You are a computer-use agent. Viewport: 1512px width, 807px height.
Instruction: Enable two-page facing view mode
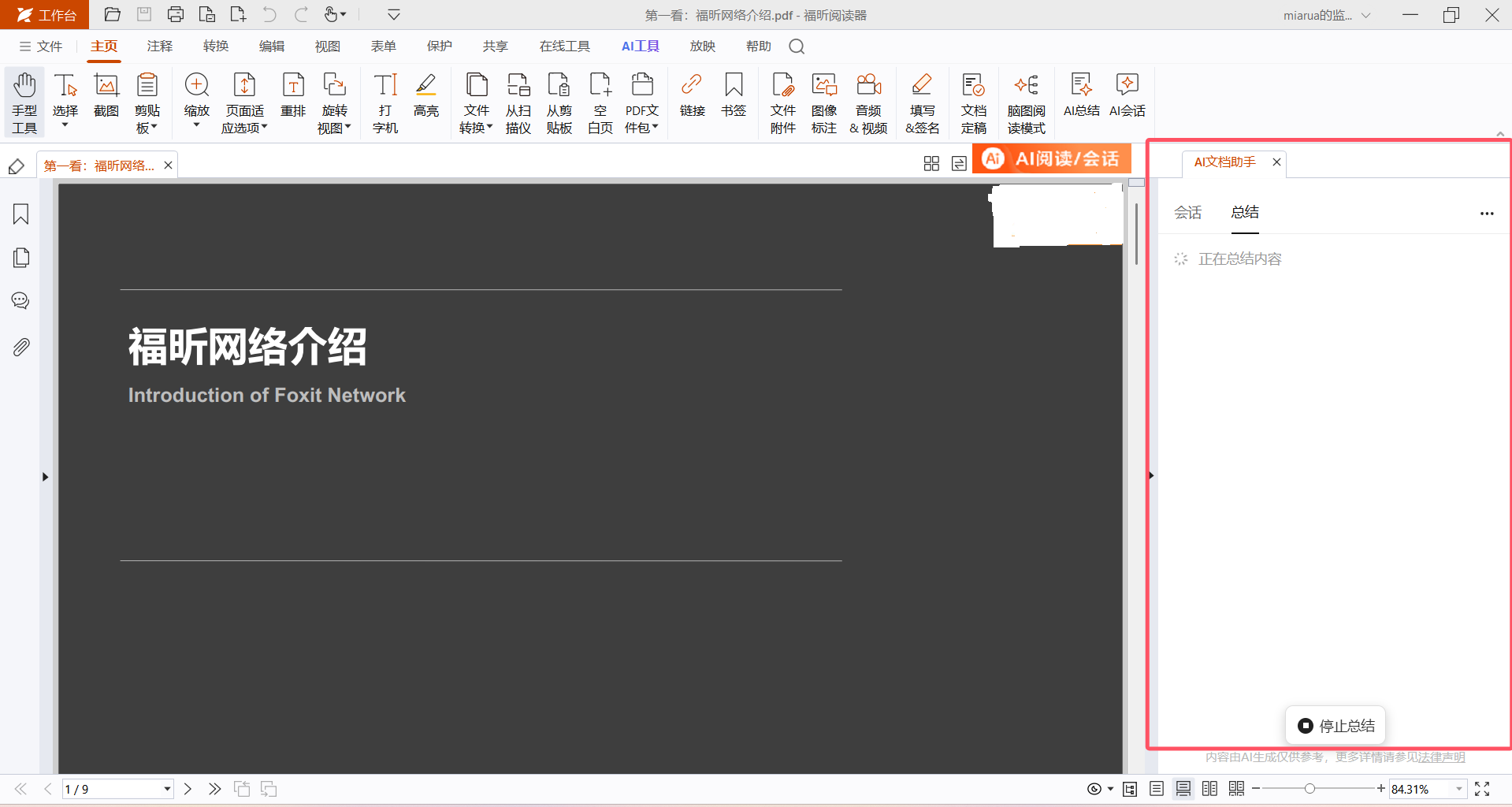point(1210,789)
